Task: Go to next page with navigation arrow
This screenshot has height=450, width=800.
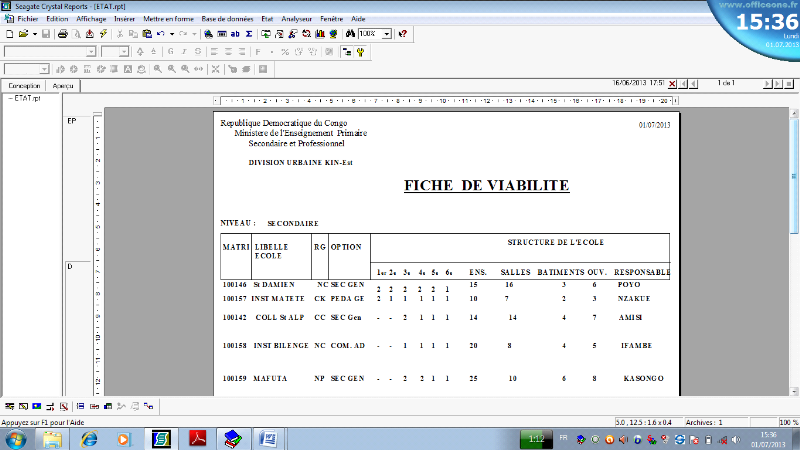Action: [x=767, y=83]
